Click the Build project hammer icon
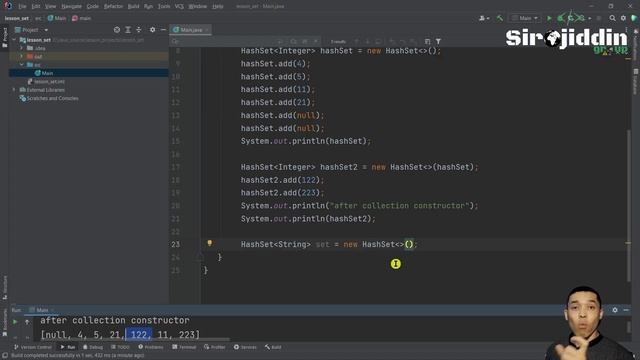Screen dimensions: 640x360 [500, 18]
